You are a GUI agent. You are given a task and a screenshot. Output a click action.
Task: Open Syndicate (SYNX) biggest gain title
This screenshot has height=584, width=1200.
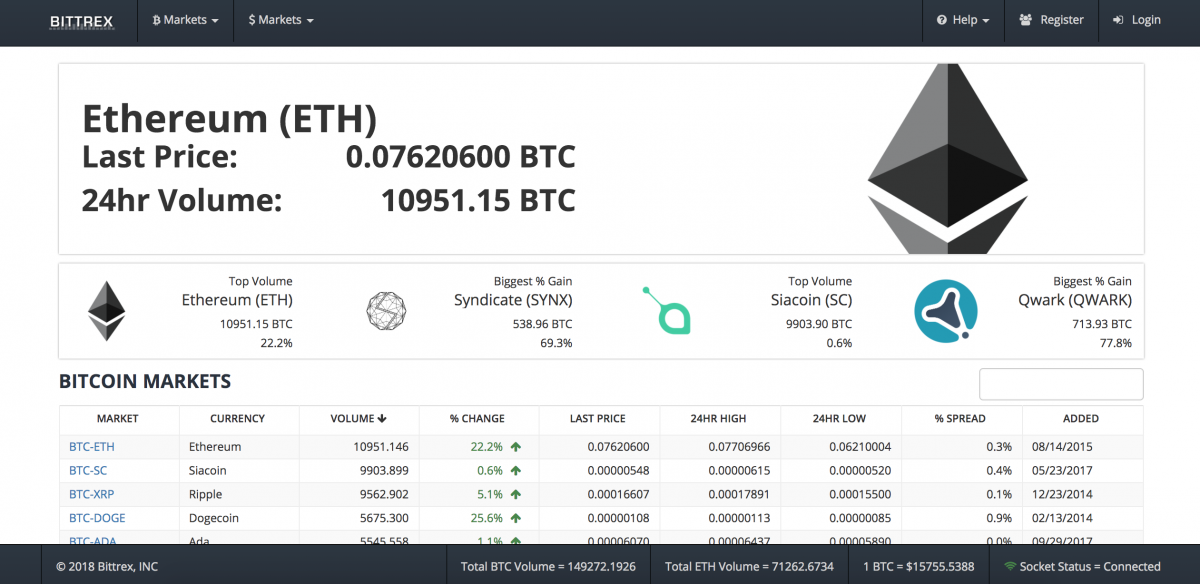(x=513, y=300)
